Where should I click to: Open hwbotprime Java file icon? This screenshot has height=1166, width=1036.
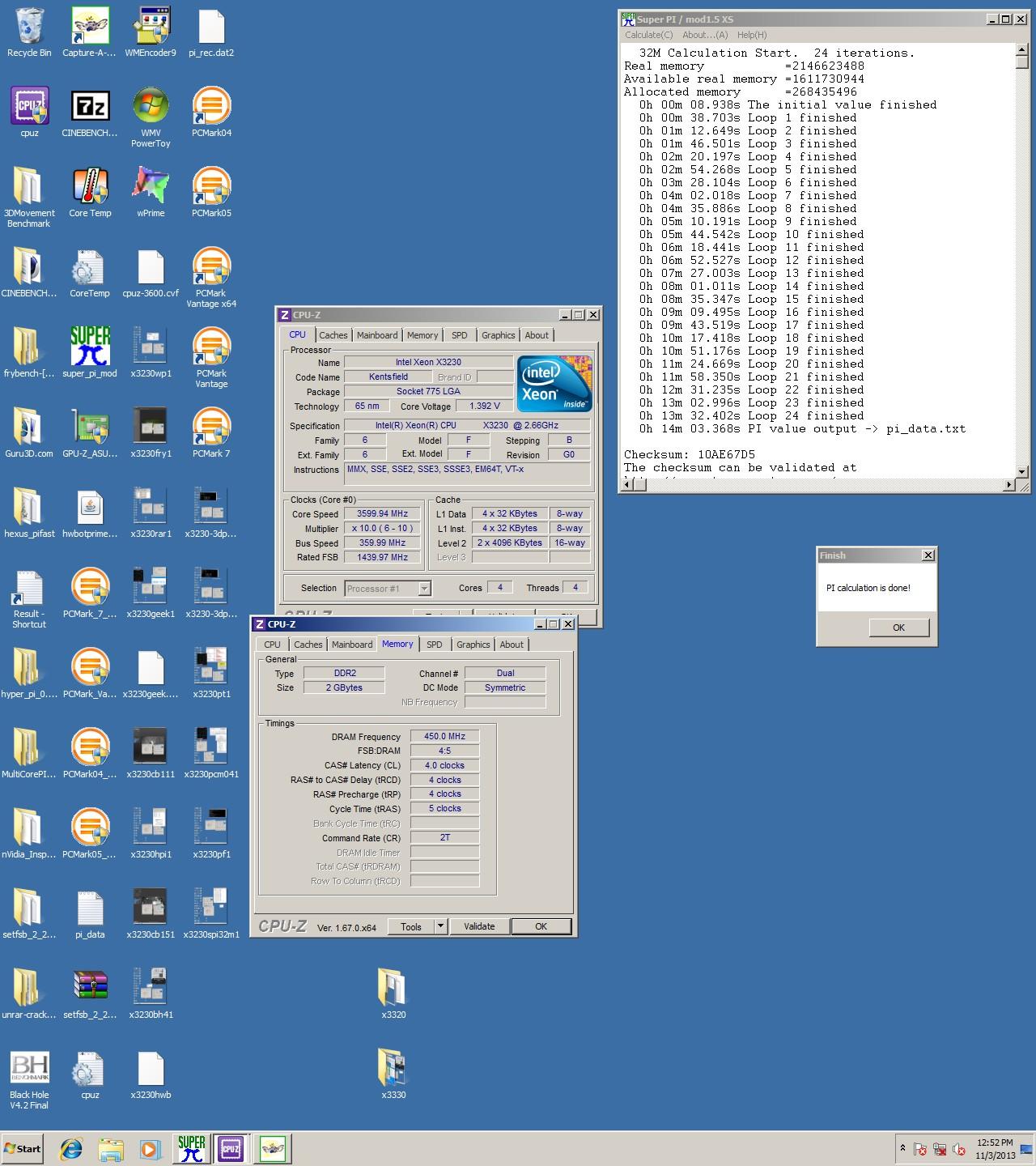[x=90, y=507]
